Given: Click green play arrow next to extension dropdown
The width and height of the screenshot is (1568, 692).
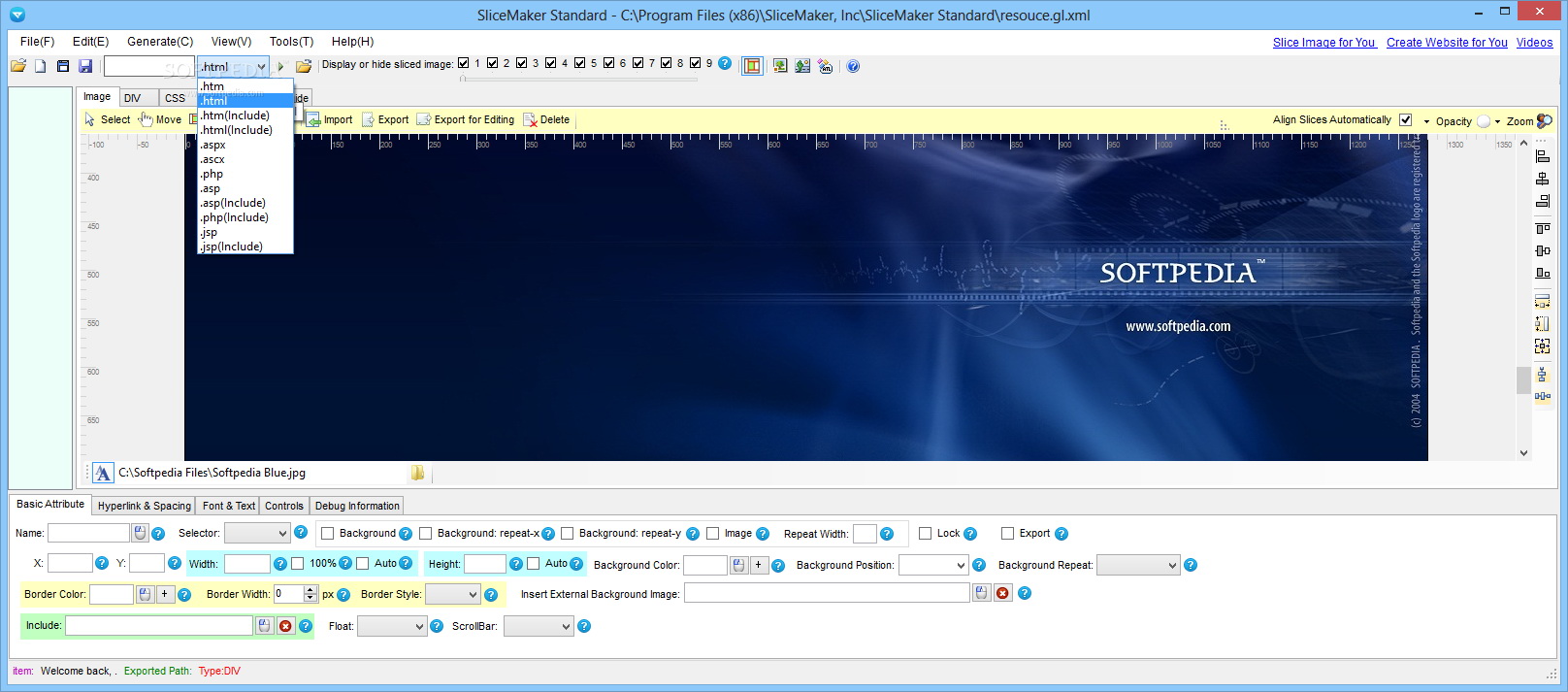Looking at the screenshot, I should coord(280,66).
